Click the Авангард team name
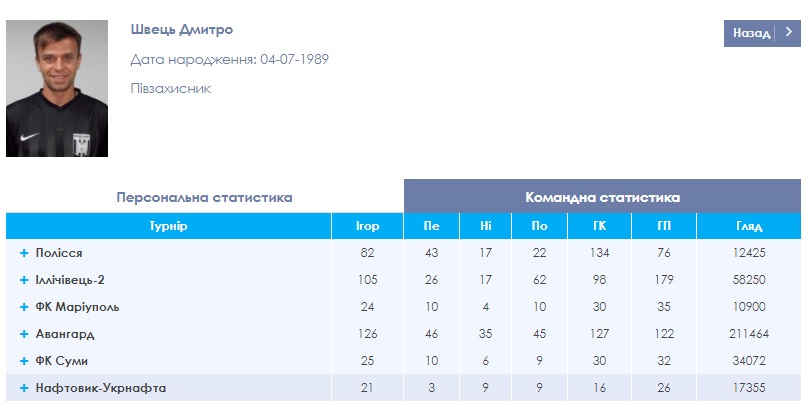This screenshot has height=407, width=809. coord(65,334)
